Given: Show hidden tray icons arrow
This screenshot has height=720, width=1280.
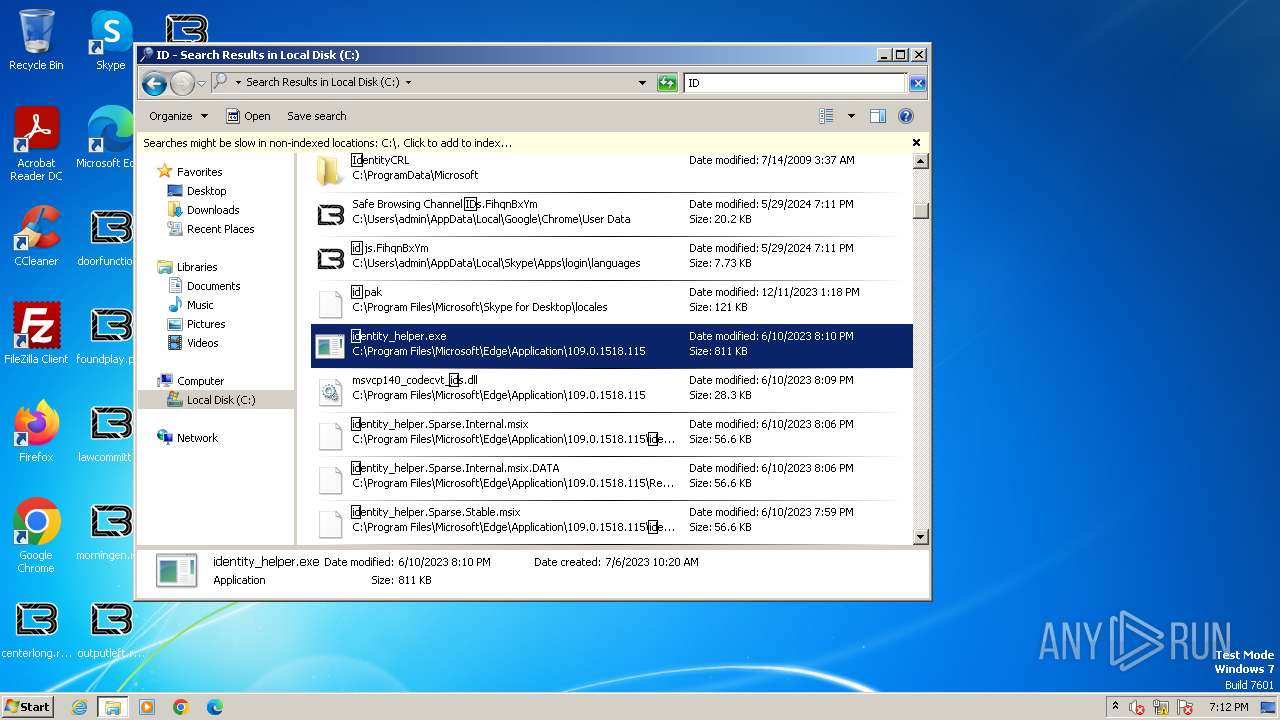Looking at the screenshot, I should coord(1115,706).
